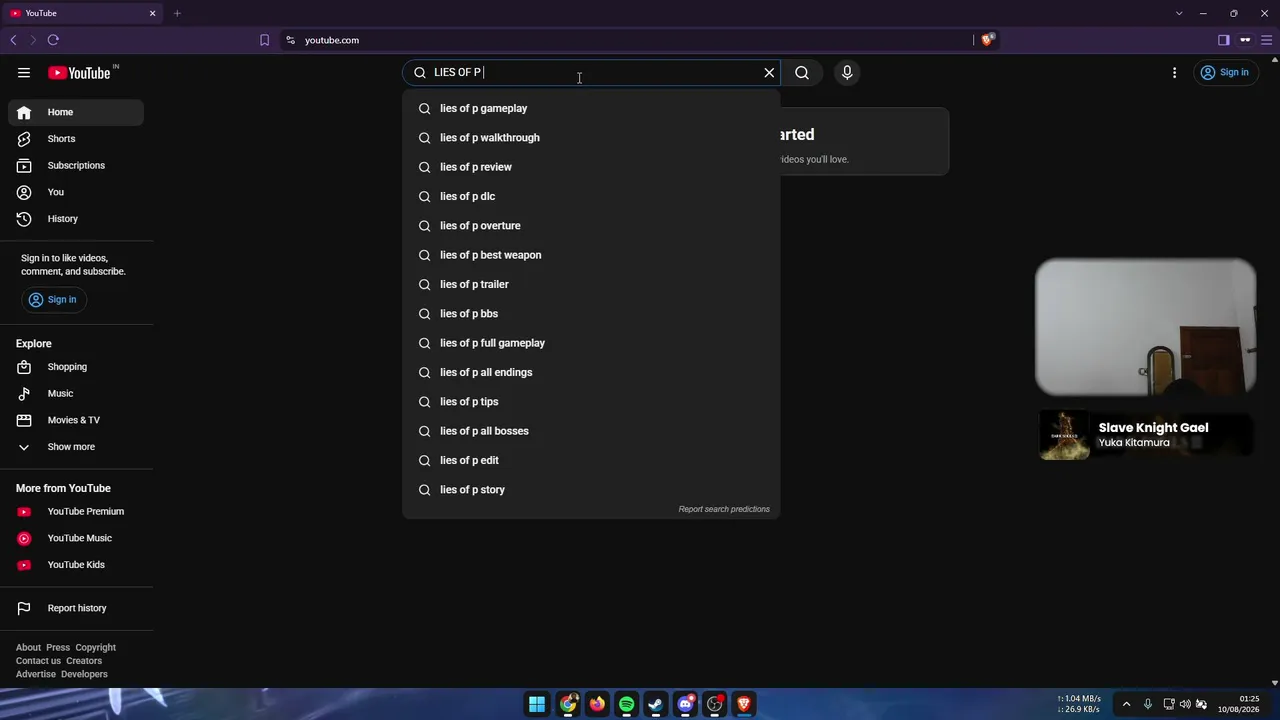Open a new browser tab
Image resolution: width=1280 pixels, height=720 pixels.
(x=177, y=13)
